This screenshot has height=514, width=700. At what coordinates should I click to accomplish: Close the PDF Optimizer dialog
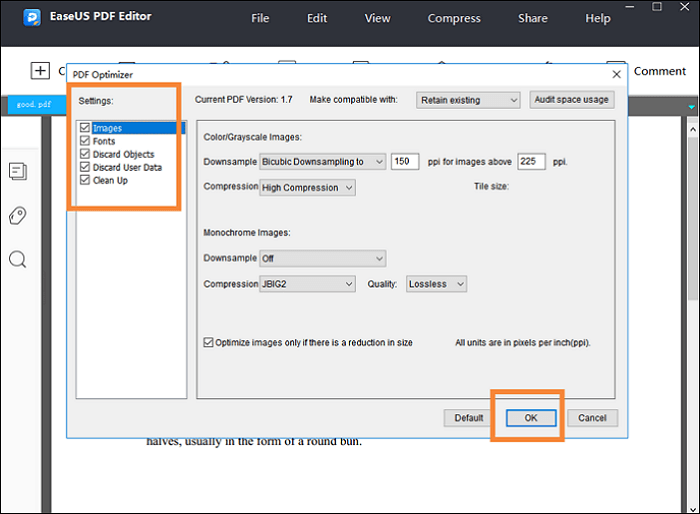(x=617, y=74)
